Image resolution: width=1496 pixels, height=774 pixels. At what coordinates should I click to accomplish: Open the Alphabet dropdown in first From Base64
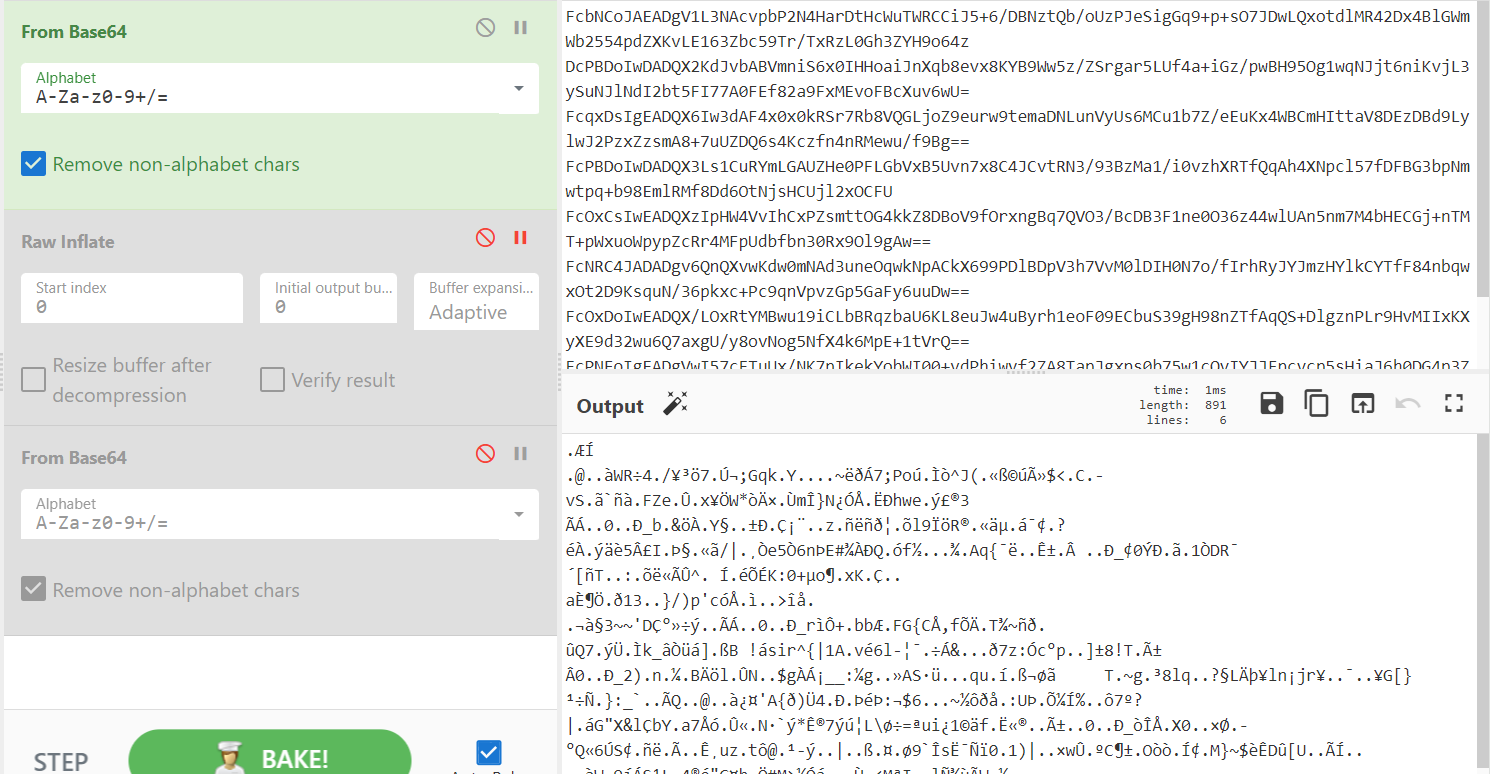click(x=518, y=89)
